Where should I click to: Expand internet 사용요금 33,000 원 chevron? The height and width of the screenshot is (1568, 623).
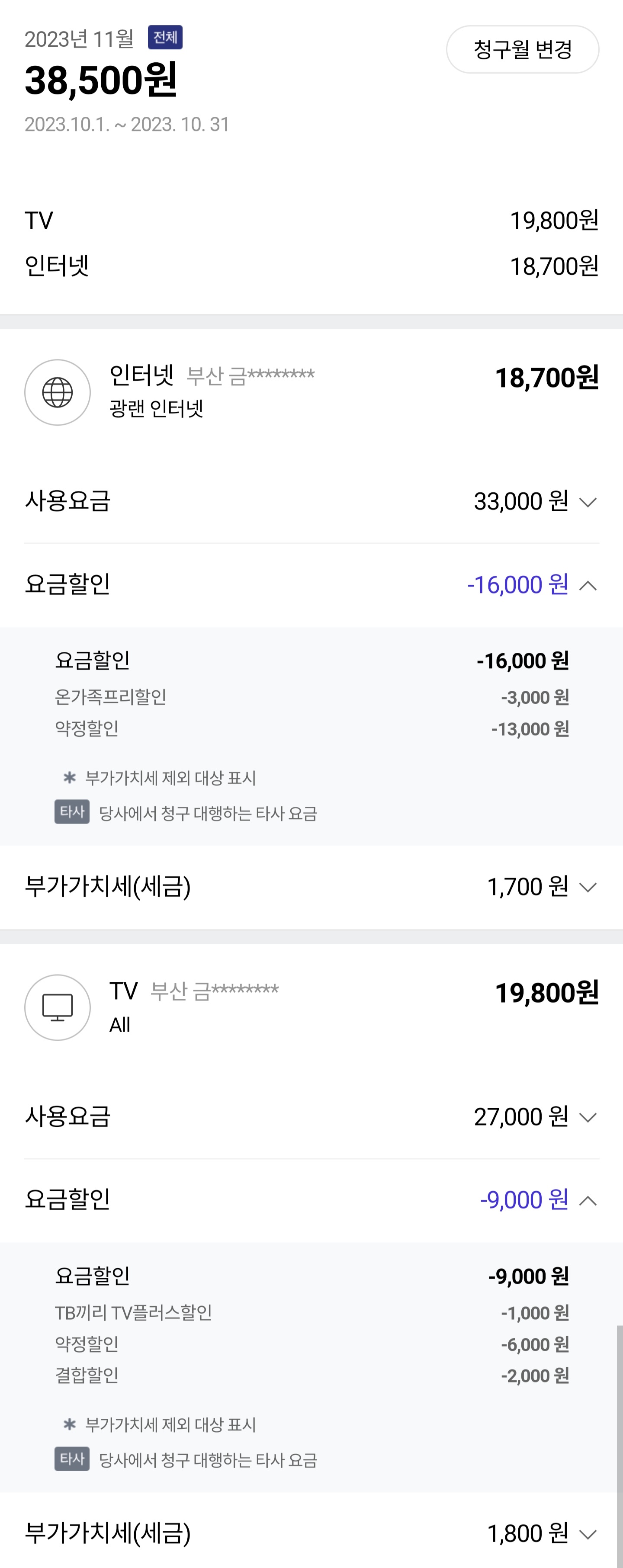(x=588, y=502)
